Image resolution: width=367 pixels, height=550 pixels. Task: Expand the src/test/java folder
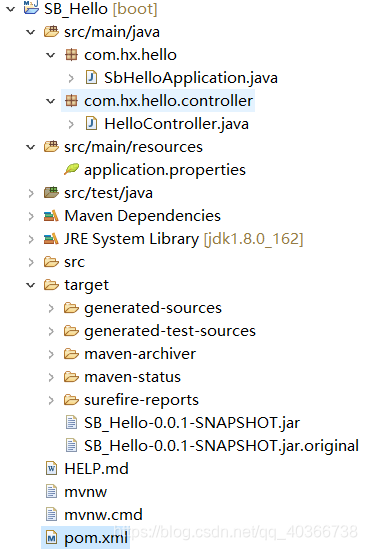[31, 193]
